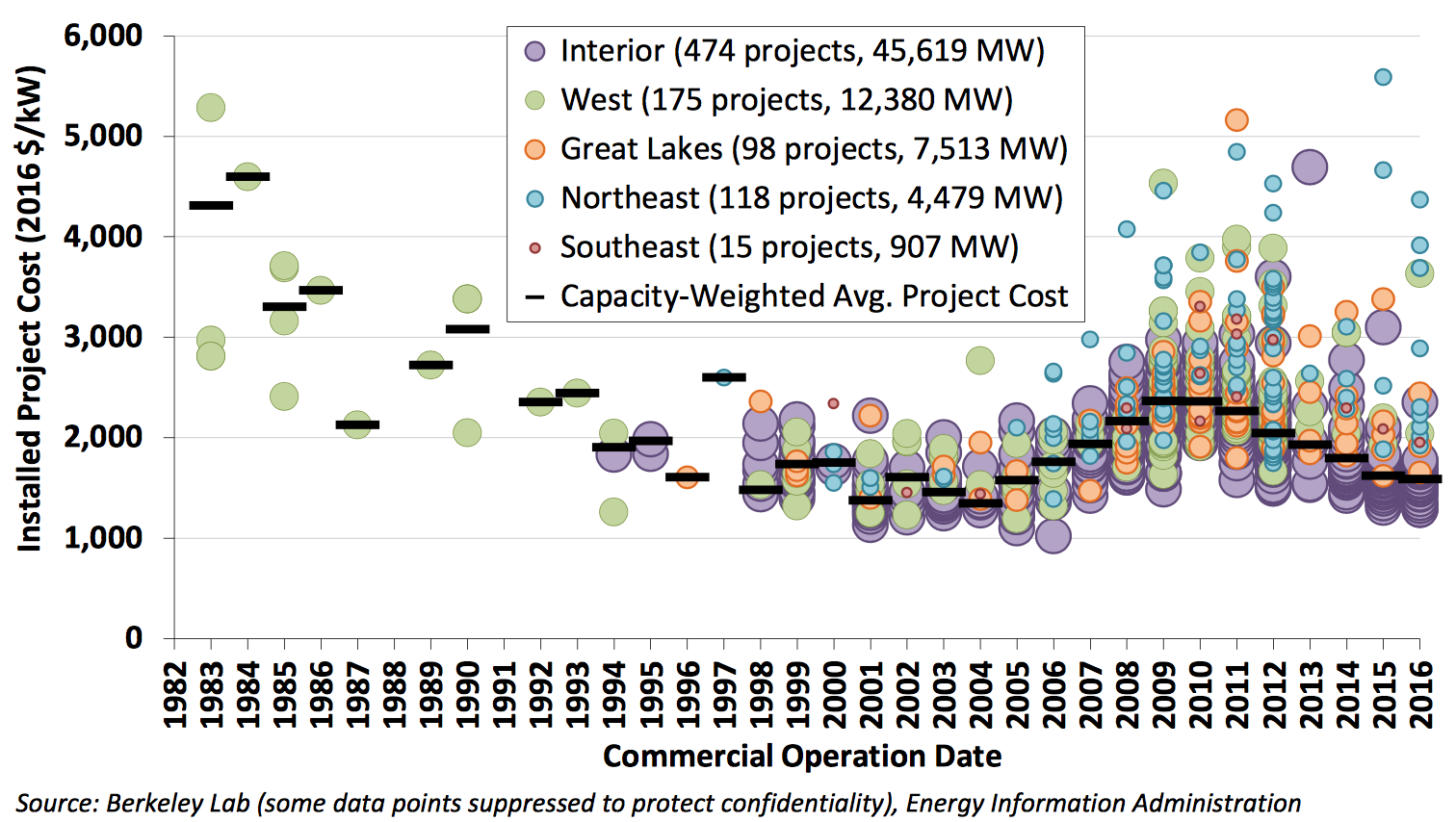Image resolution: width=1456 pixels, height=822 pixels.
Task: Click the black dash average-cost legend marker
Action: (534, 296)
